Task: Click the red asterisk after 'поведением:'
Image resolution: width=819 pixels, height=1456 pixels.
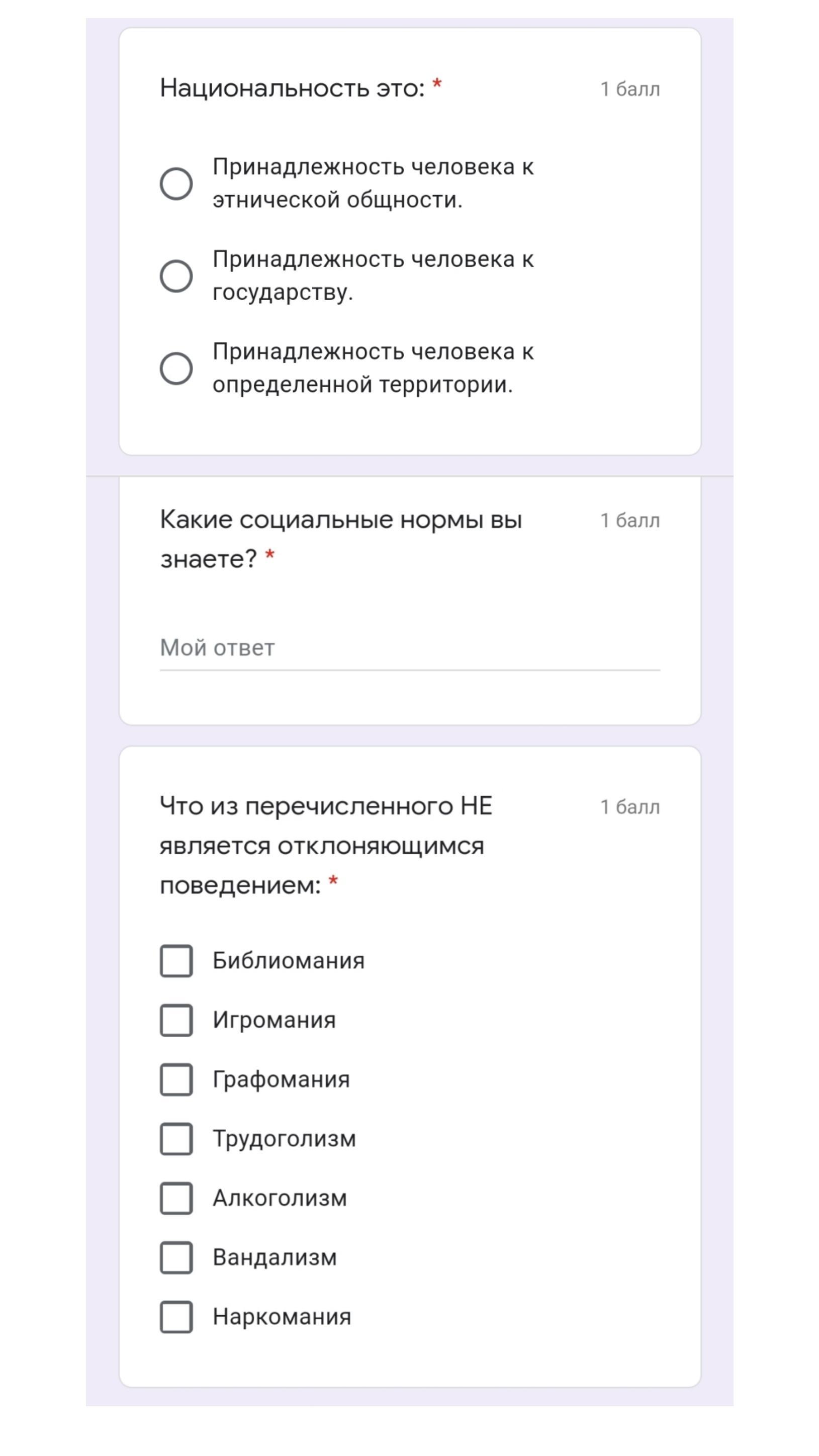Action: [x=333, y=881]
